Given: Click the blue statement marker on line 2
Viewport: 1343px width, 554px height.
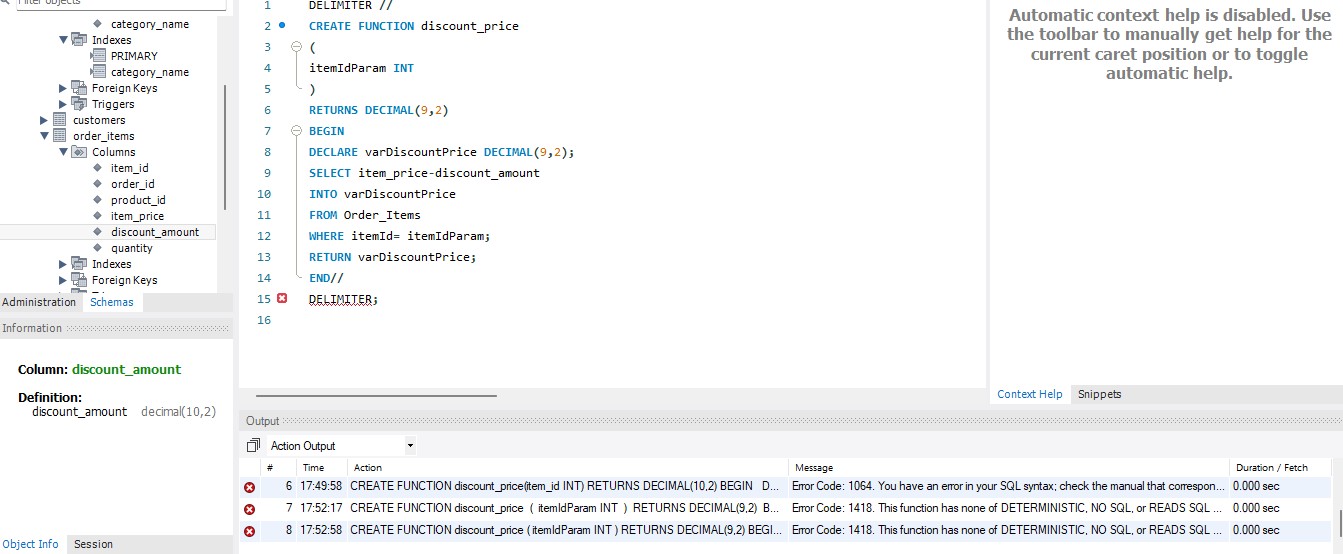Looking at the screenshot, I should coord(282,26).
